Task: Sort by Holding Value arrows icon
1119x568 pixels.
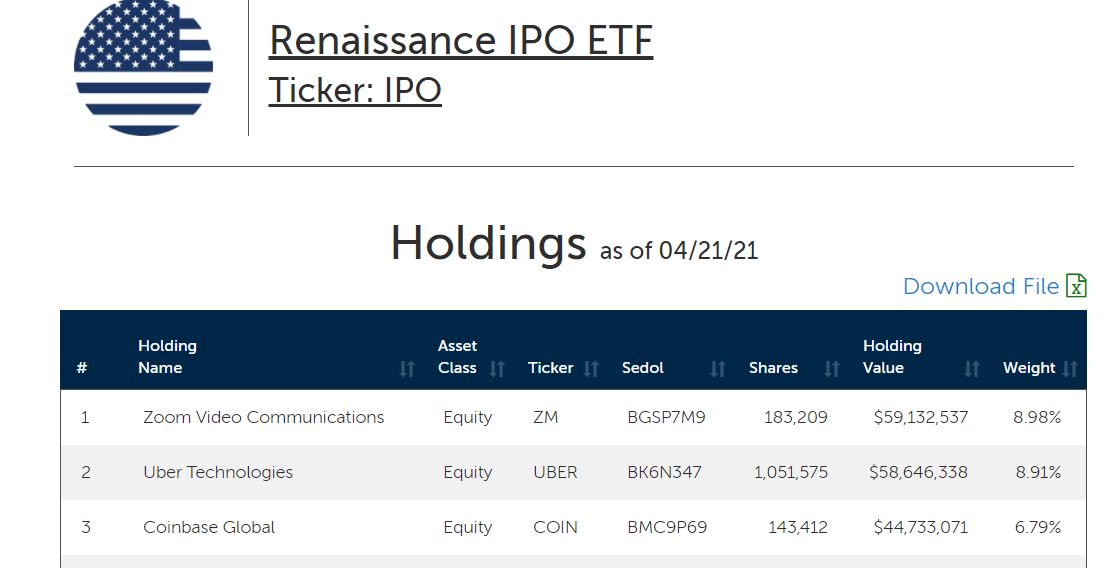Action: [971, 369]
